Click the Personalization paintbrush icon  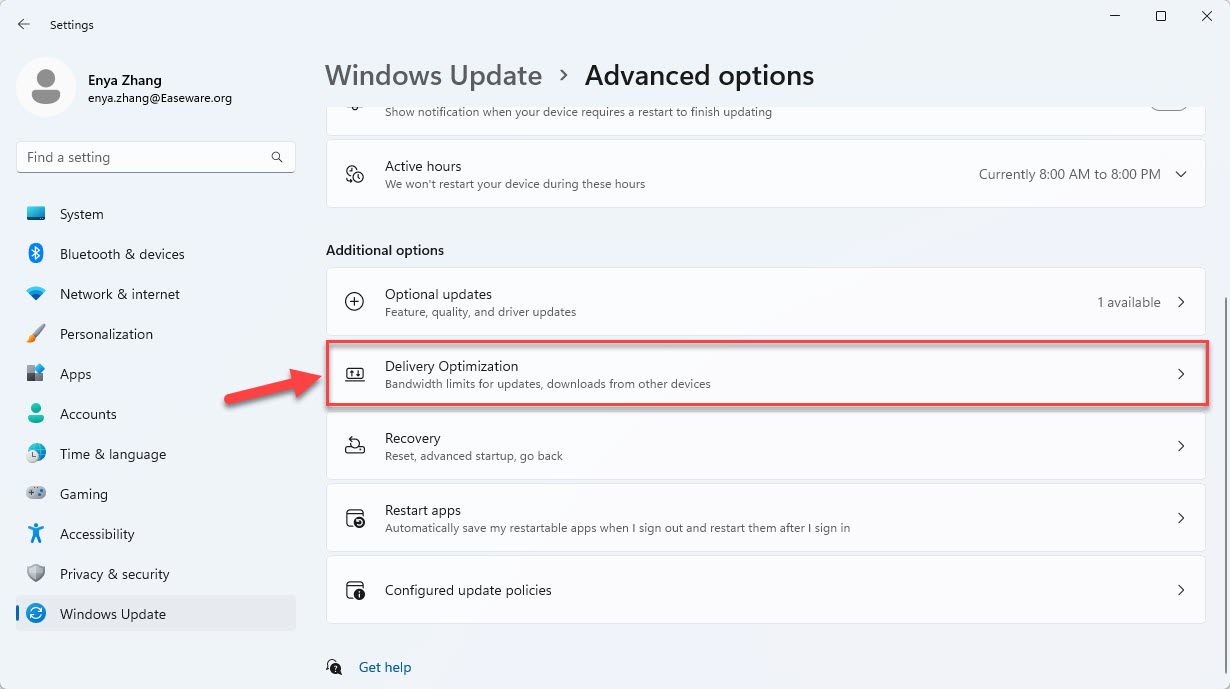36,334
